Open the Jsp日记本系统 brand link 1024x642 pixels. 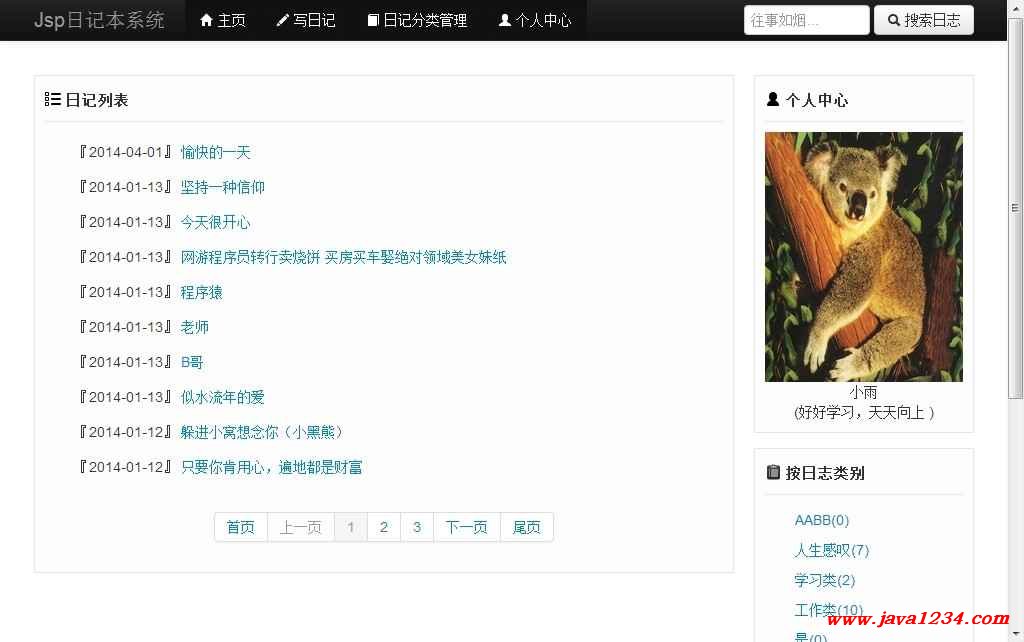[99, 20]
